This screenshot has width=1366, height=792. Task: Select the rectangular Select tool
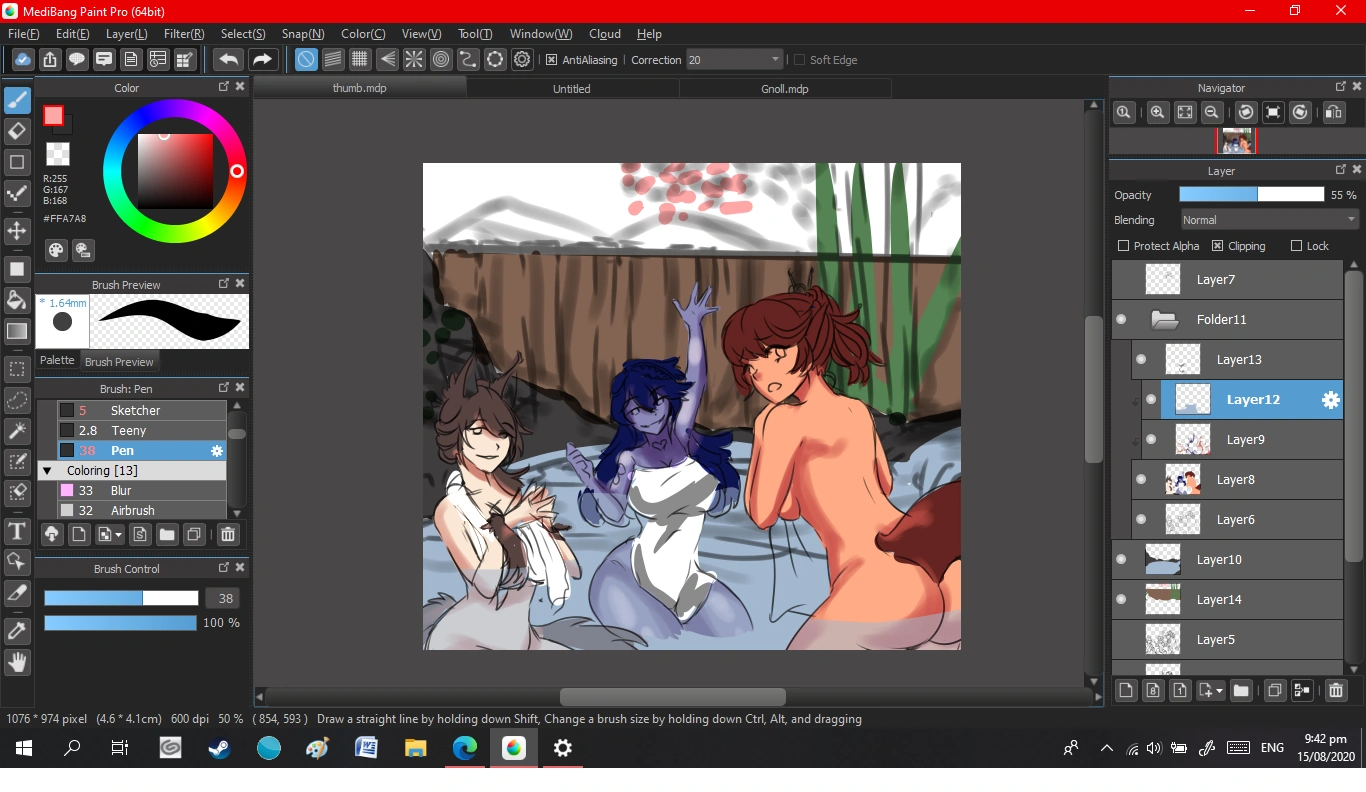(x=17, y=369)
